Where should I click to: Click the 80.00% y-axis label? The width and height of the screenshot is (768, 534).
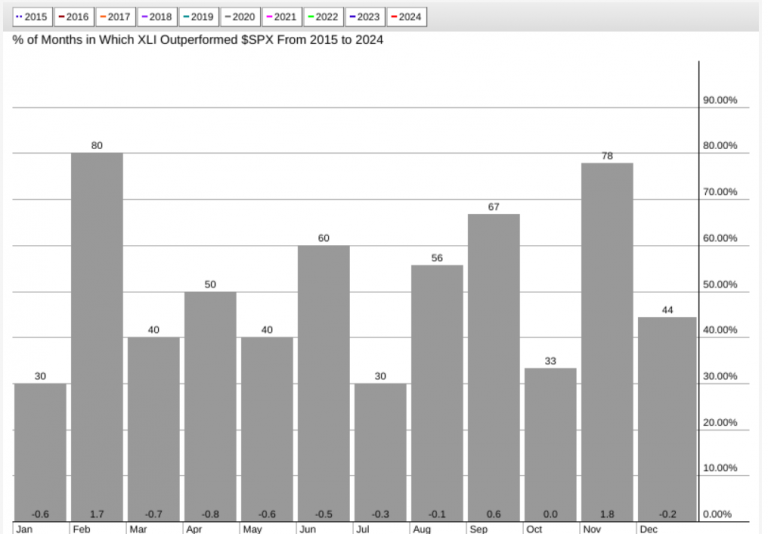pyautogui.click(x=720, y=146)
